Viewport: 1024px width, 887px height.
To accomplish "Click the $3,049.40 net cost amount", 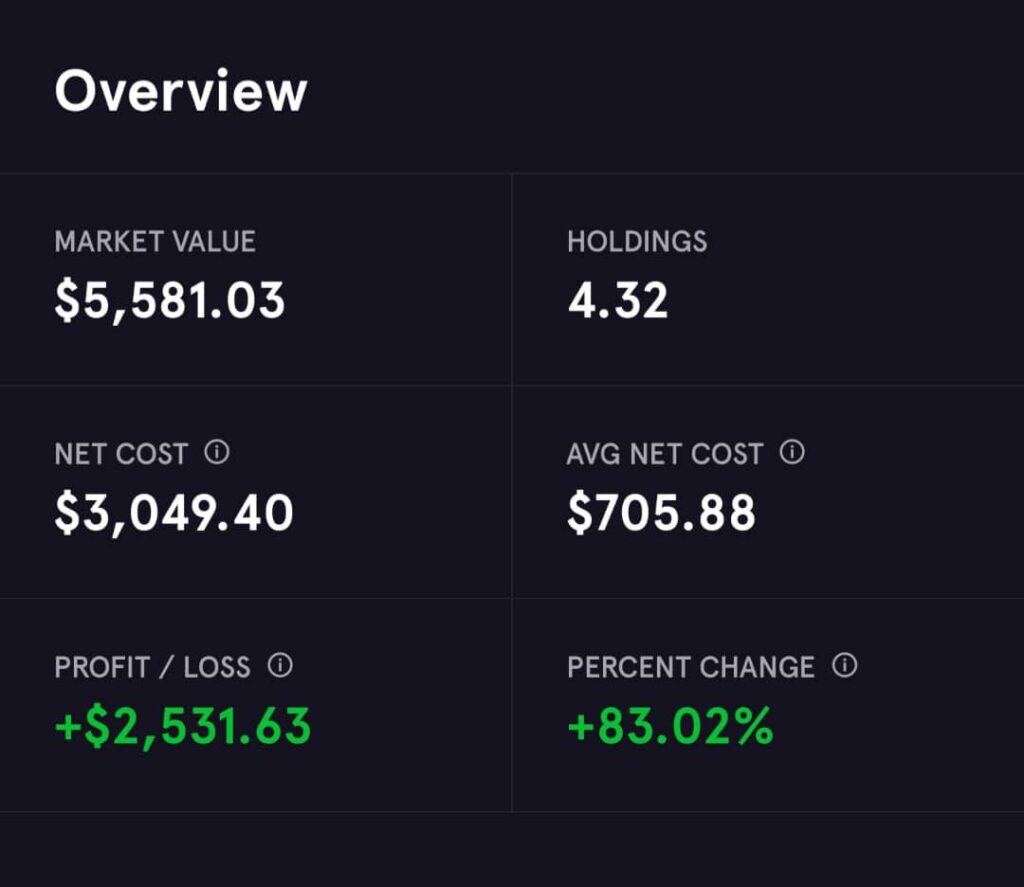I will click(174, 513).
